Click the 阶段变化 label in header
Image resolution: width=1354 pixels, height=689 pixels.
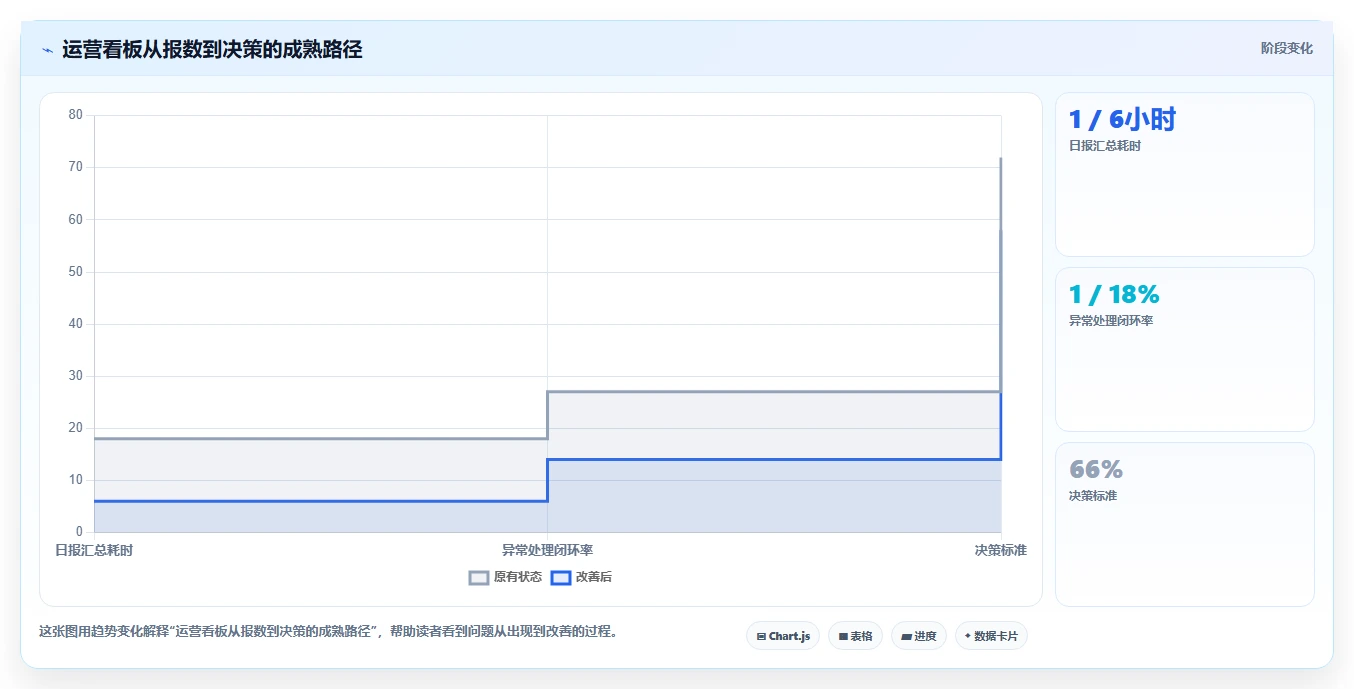[x=1286, y=48]
